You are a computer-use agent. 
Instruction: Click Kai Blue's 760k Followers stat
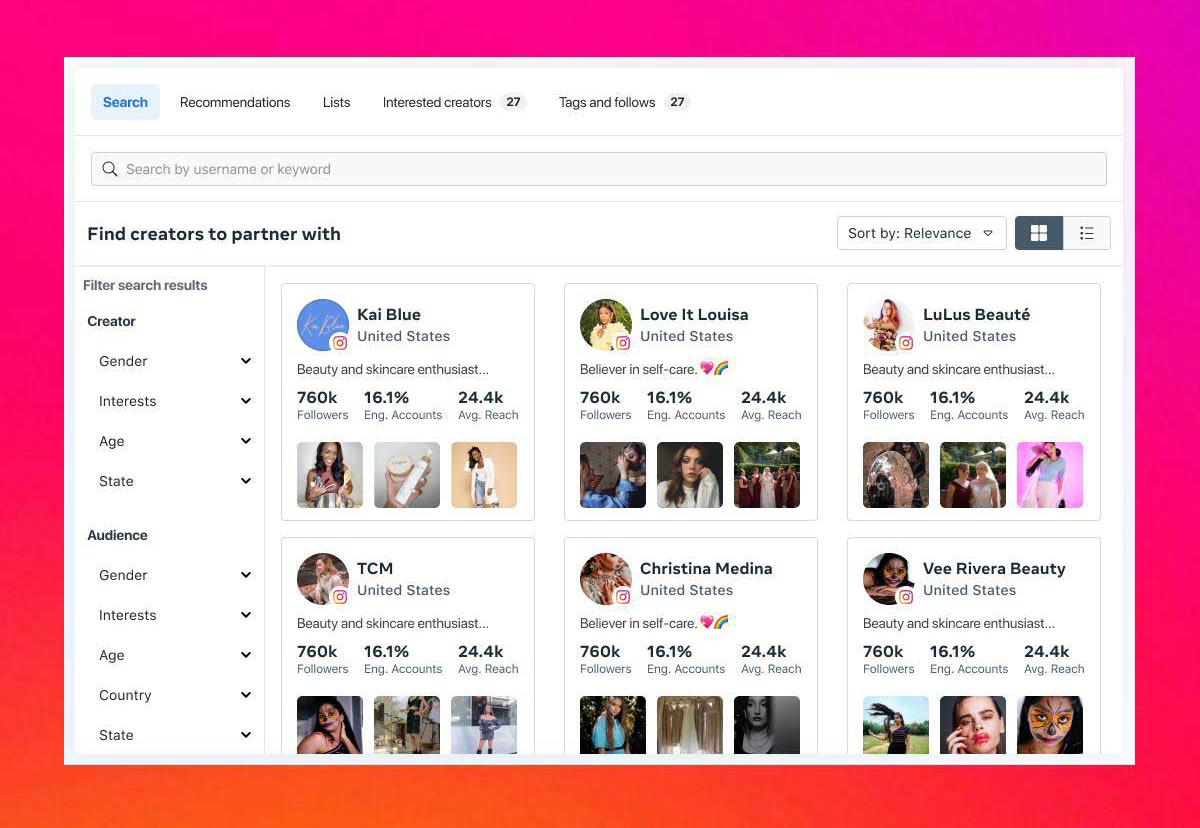tap(322, 405)
